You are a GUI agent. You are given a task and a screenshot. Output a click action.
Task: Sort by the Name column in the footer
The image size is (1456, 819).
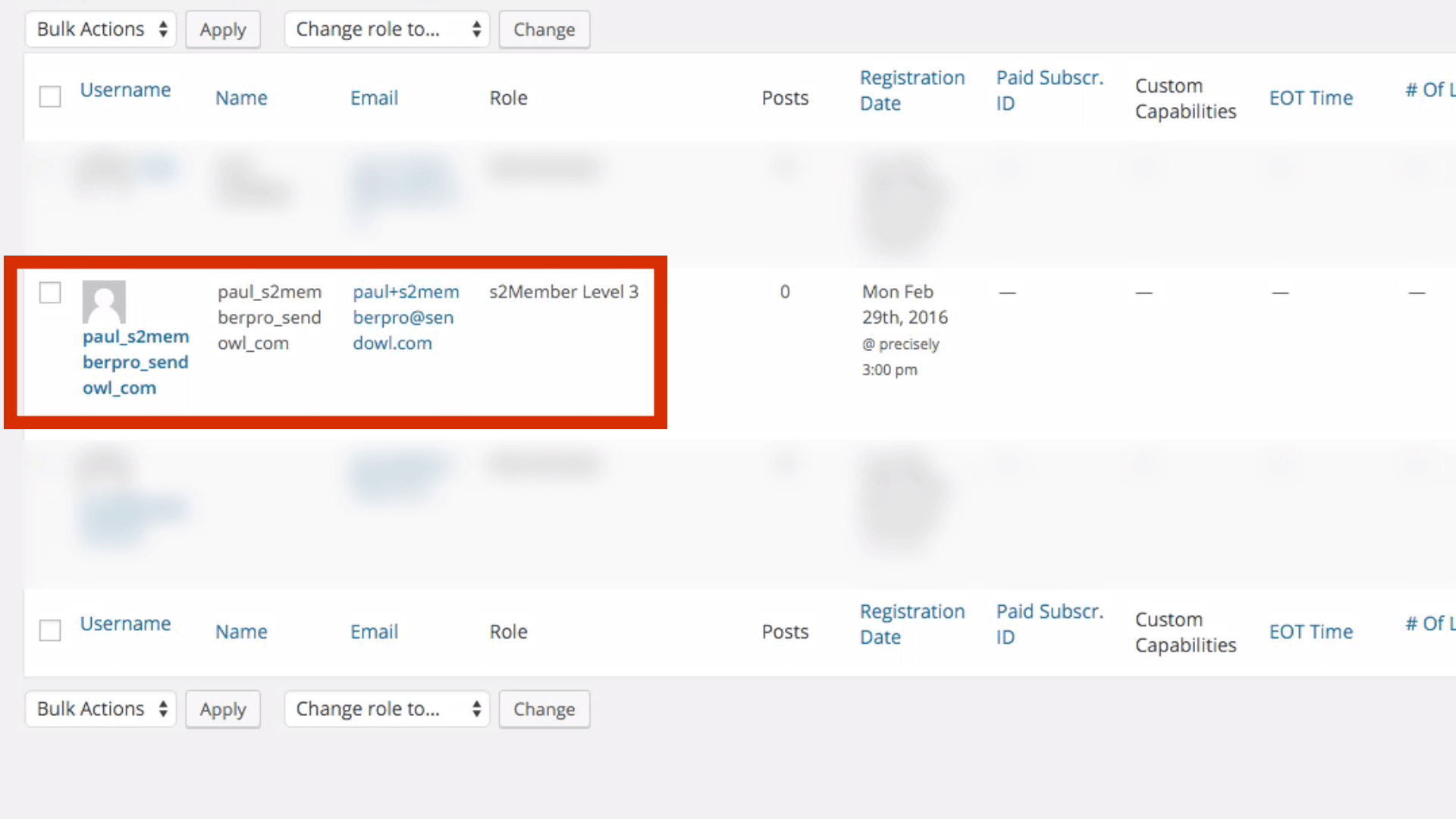[x=241, y=632]
